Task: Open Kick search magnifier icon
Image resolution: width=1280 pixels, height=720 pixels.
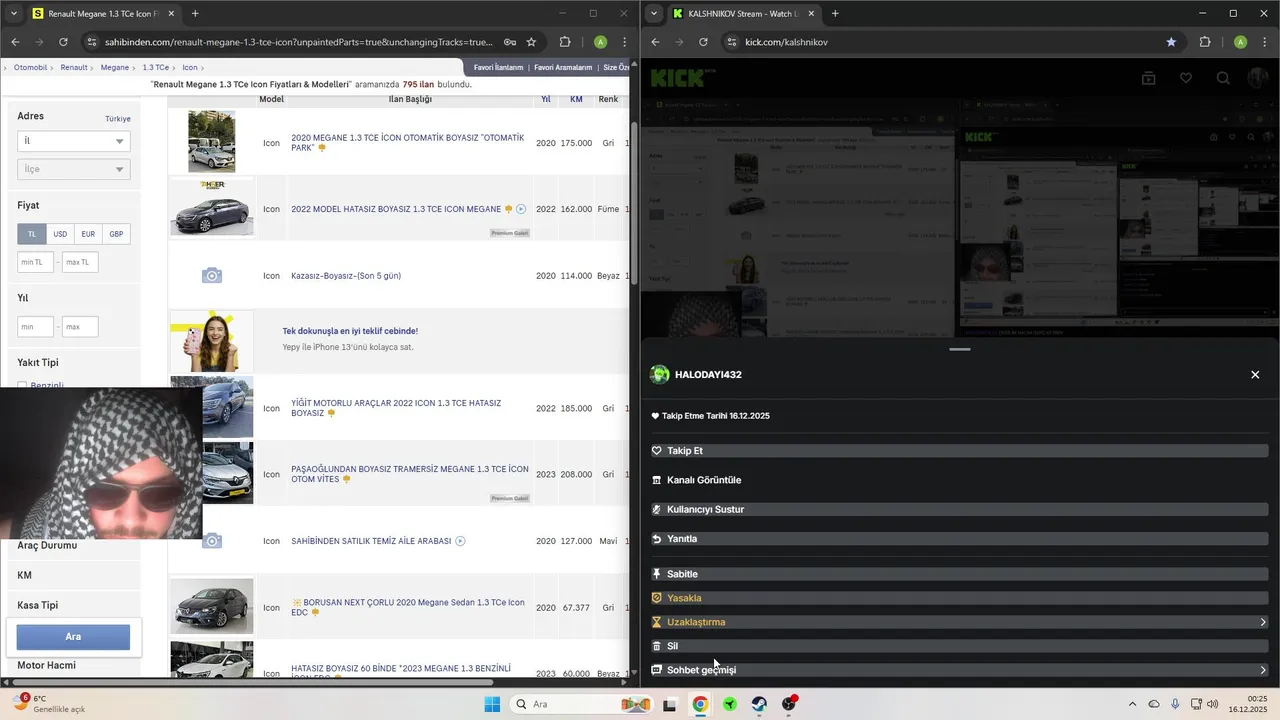Action: [x=1223, y=78]
